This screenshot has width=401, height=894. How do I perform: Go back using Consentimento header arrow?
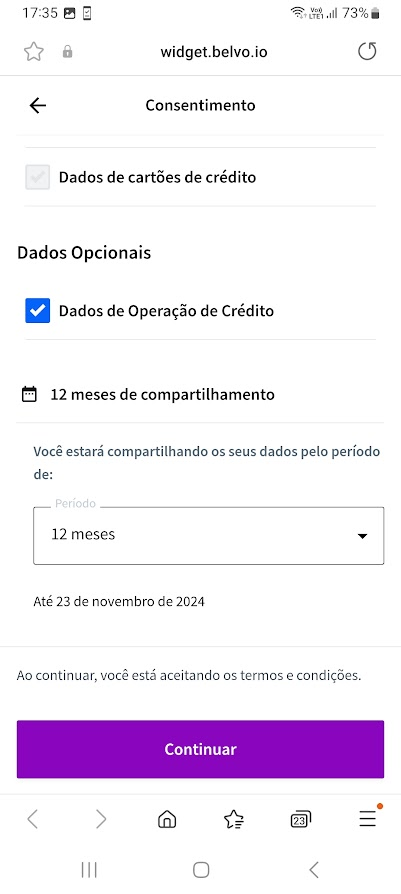(38, 105)
